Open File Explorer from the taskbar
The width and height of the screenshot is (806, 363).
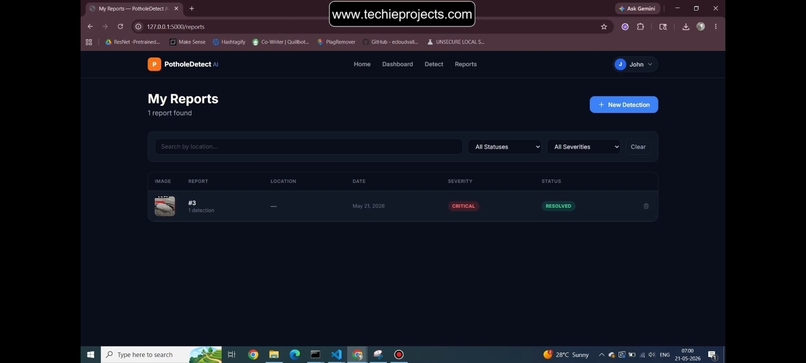(x=274, y=355)
